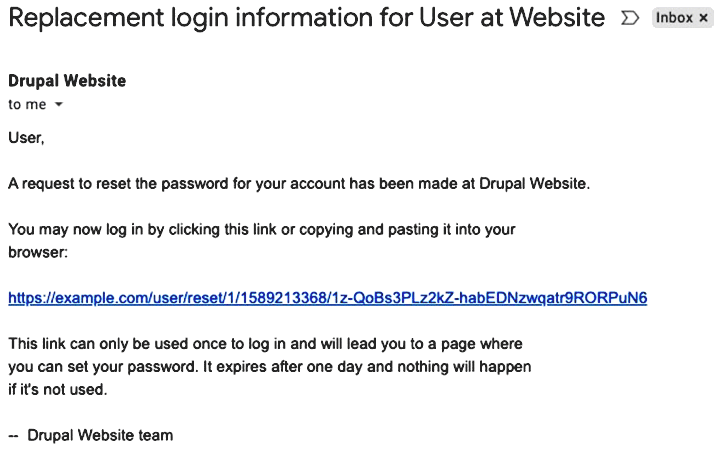The image size is (720, 453).
Task: Click the "to me" recipient text
Action: click(x=27, y=105)
